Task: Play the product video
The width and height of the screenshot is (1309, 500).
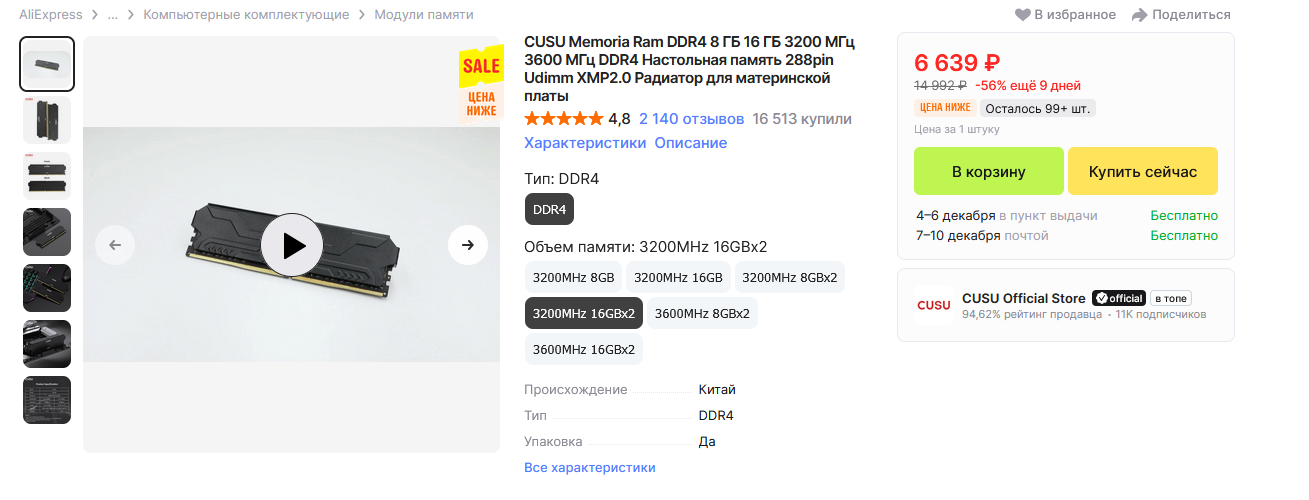Action: point(291,245)
